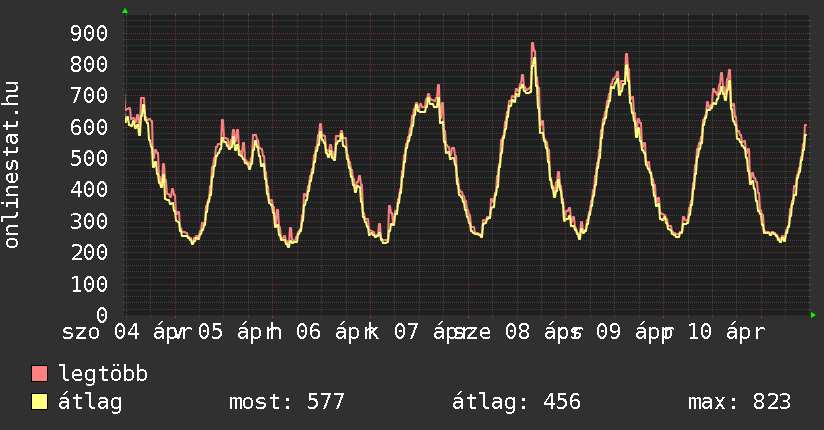Click the 'max: 823' statistic

point(739,402)
